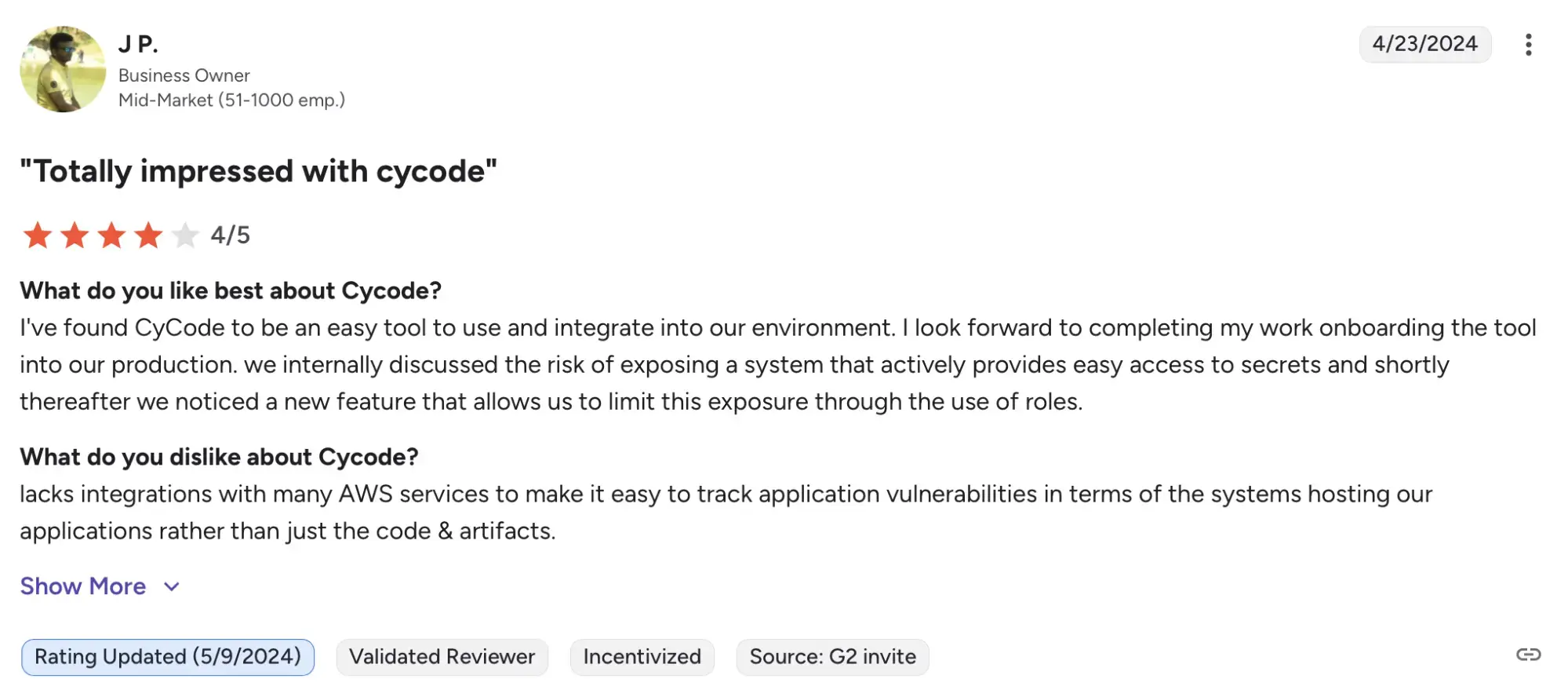Click the 4/23/2024 review date badge
This screenshot has width=1568, height=697.
pos(1424,44)
